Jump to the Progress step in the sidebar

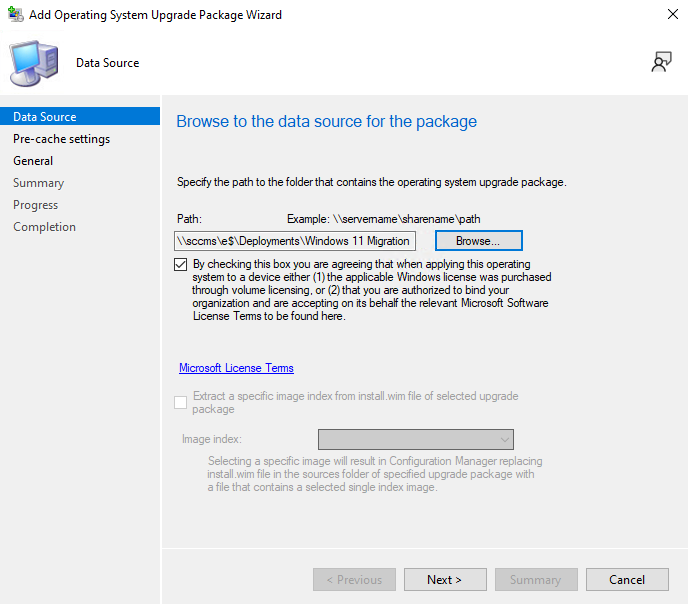point(35,205)
